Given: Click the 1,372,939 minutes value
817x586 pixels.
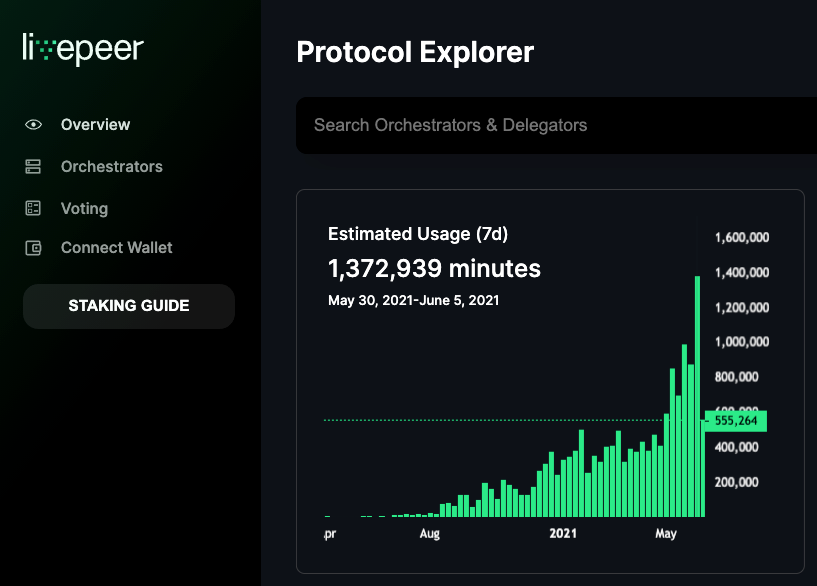Looking at the screenshot, I should tap(435, 269).
